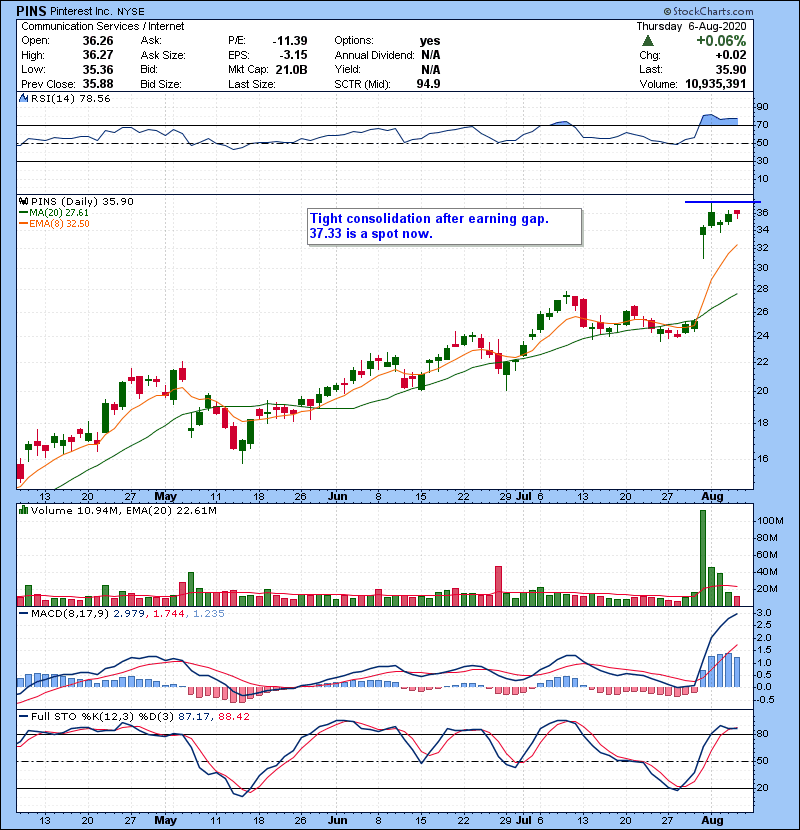The height and width of the screenshot is (830, 800).
Task: Click the RSI(14) indicator icon
Action: 23,98
